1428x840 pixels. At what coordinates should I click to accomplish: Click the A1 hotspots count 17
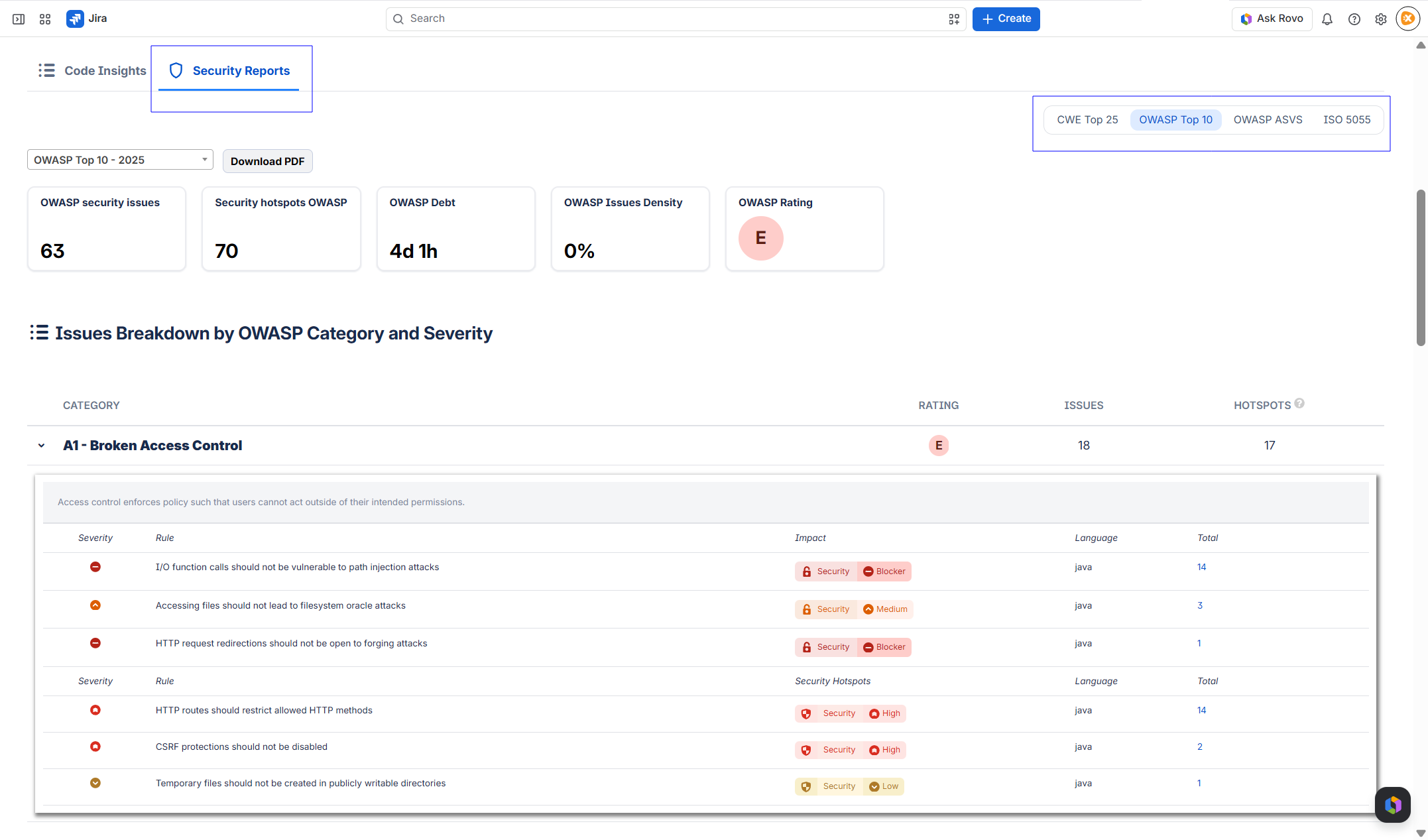point(1270,446)
